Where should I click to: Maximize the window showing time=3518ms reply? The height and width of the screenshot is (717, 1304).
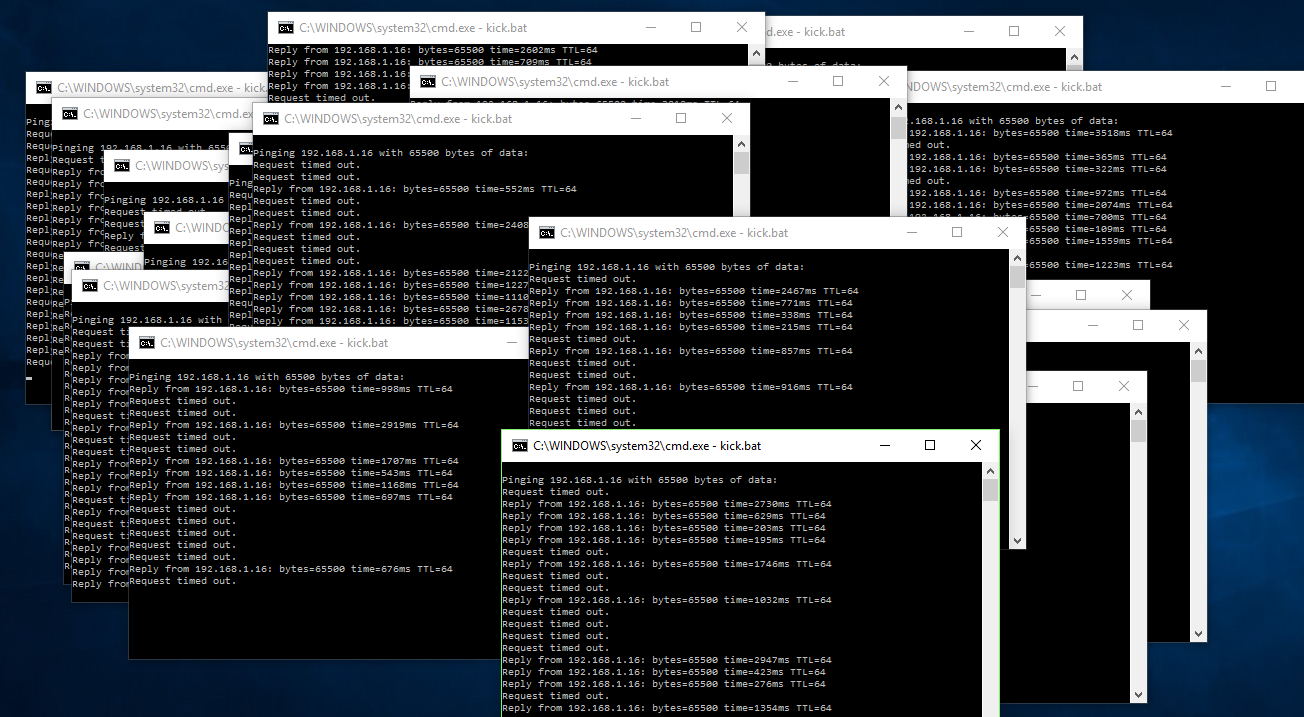(1271, 87)
